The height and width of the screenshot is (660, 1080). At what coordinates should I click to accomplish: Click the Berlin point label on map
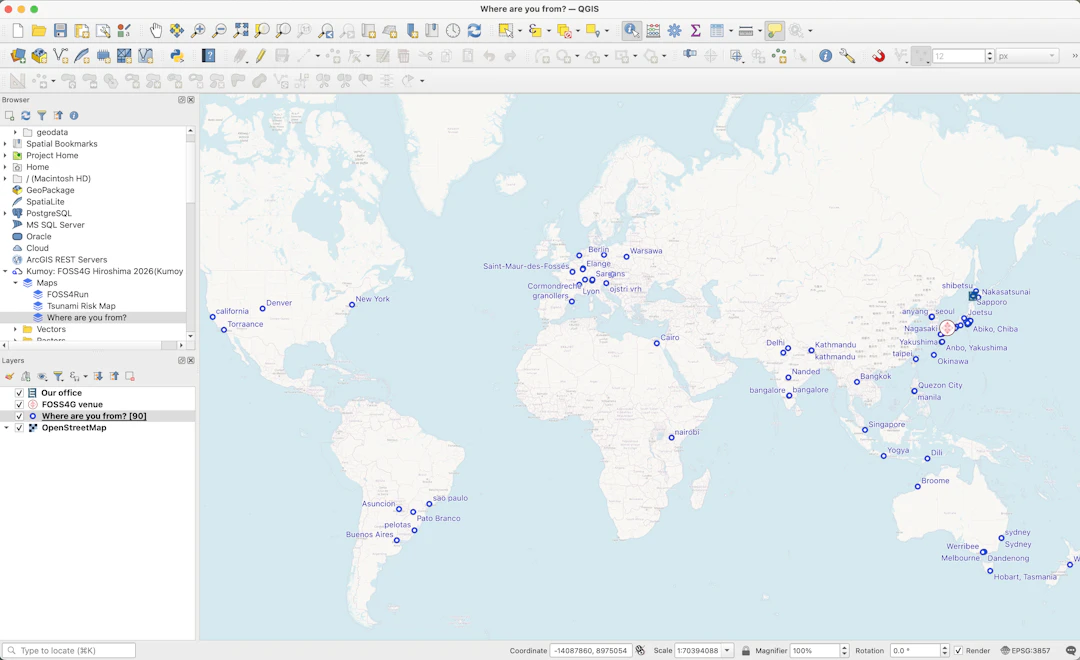pos(599,249)
